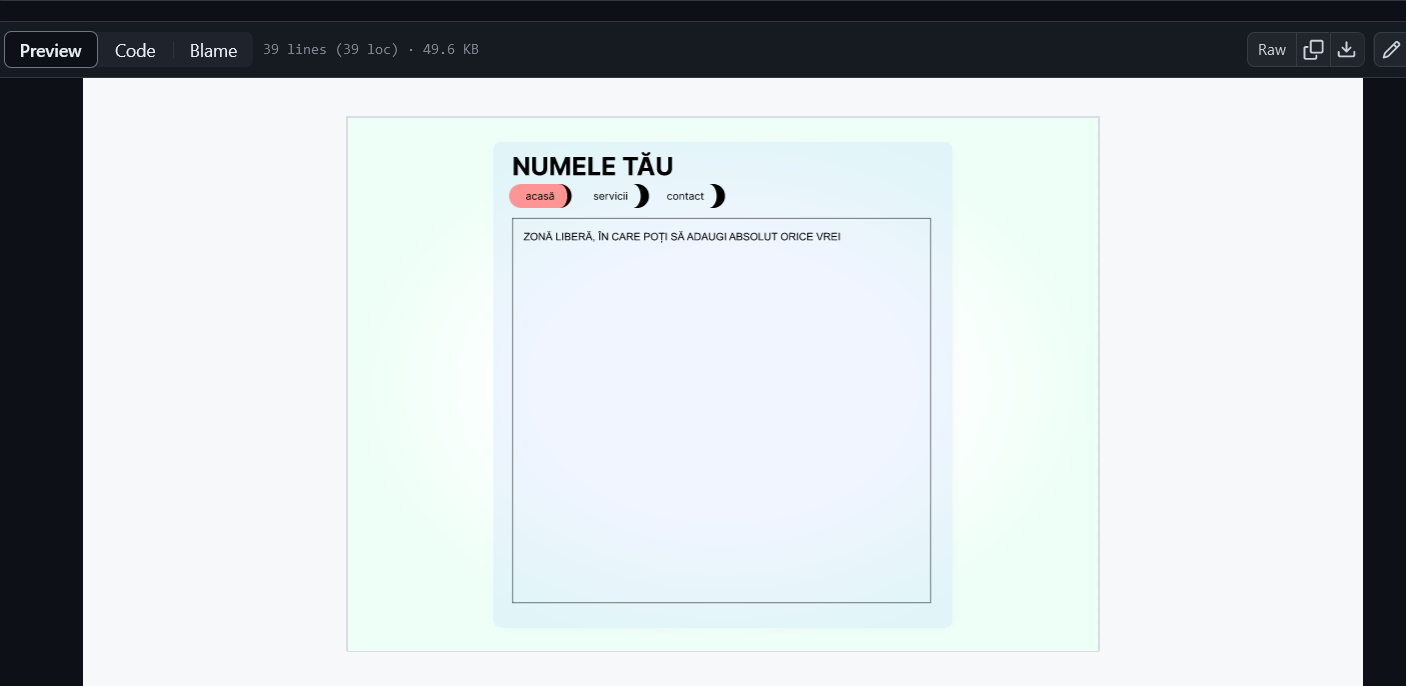Click the file size and lines info
1406x686 pixels.
370,49
